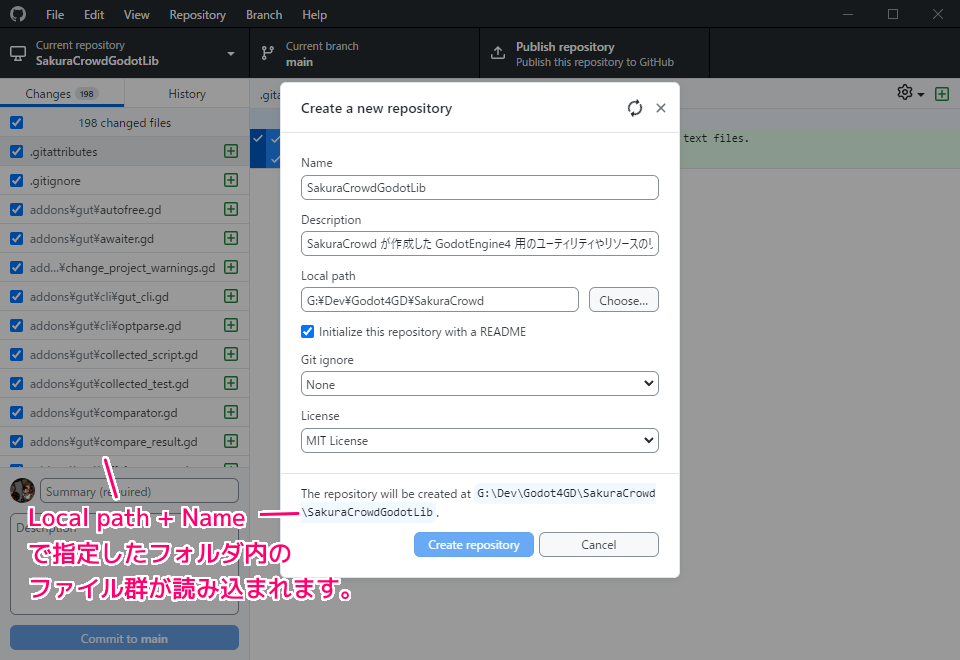The width and height of the screenshot is (960, 660).
Task: Click the GitHub Desktop logo icon
Action: point(18,14)
